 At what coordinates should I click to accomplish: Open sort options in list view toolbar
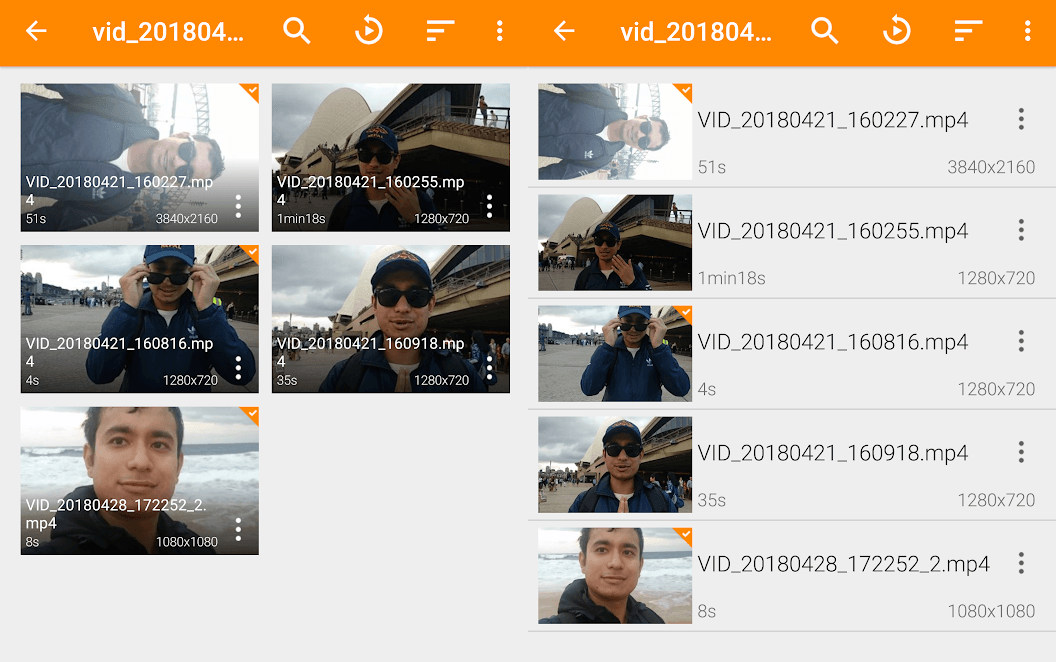coord(968,31)
